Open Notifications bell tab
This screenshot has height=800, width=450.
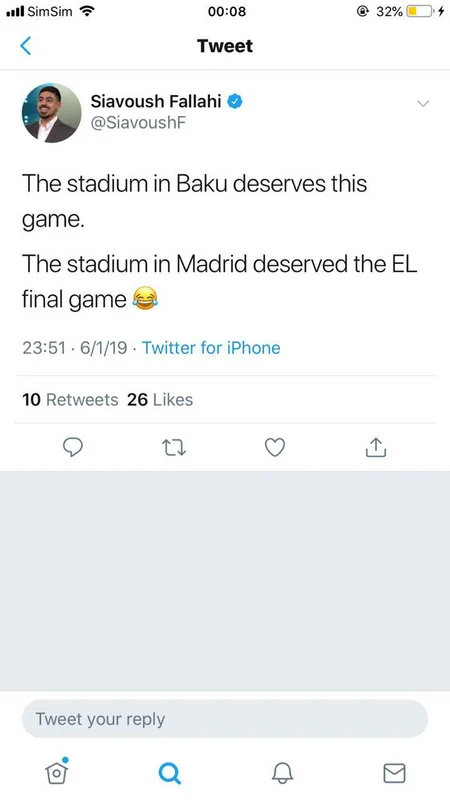point(282,773)
